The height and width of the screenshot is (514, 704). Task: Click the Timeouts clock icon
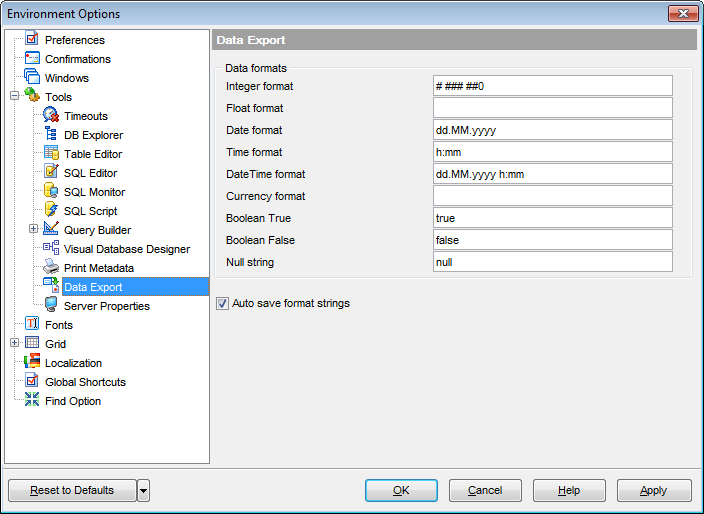click(x=51, y=116)
